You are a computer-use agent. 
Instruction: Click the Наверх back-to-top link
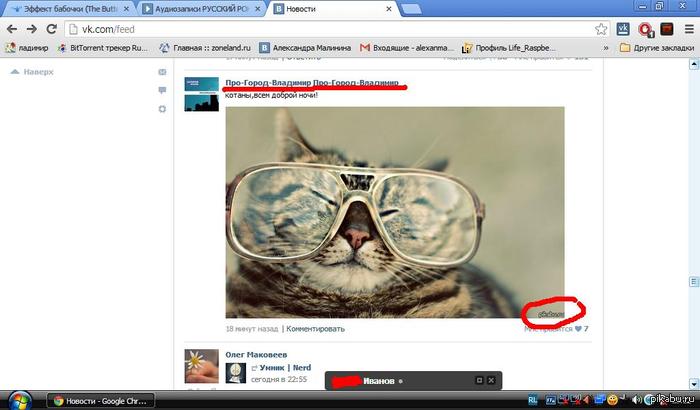38,72
